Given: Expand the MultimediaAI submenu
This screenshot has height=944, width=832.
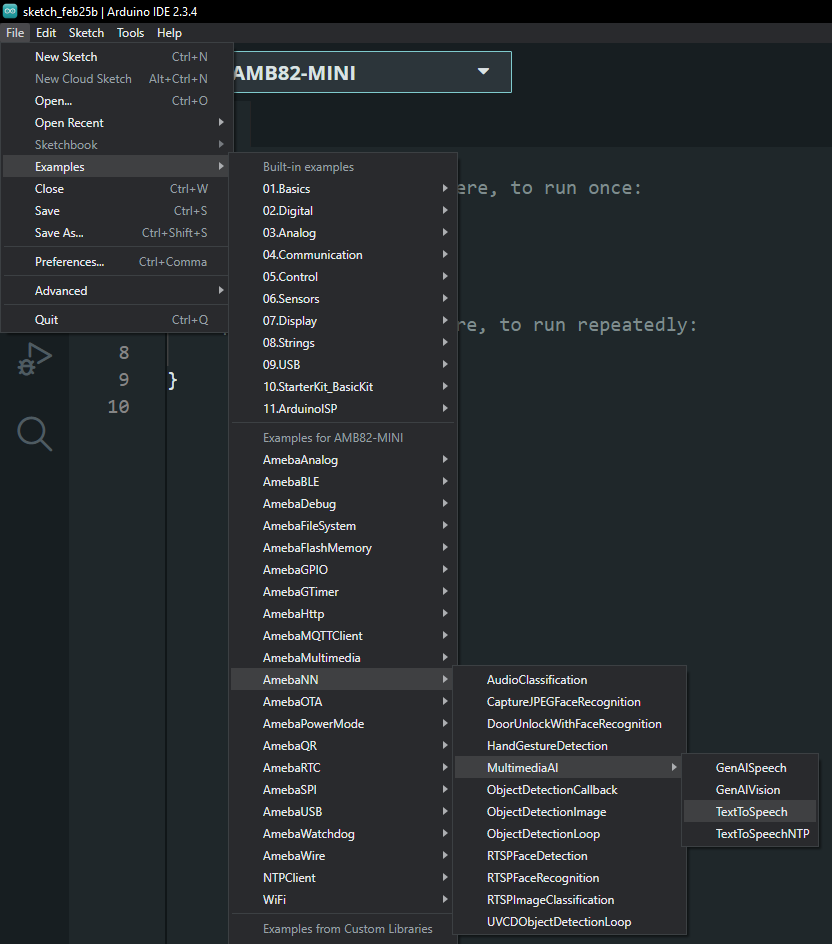Looking at the screenshot, I should [x=570, y=768].
